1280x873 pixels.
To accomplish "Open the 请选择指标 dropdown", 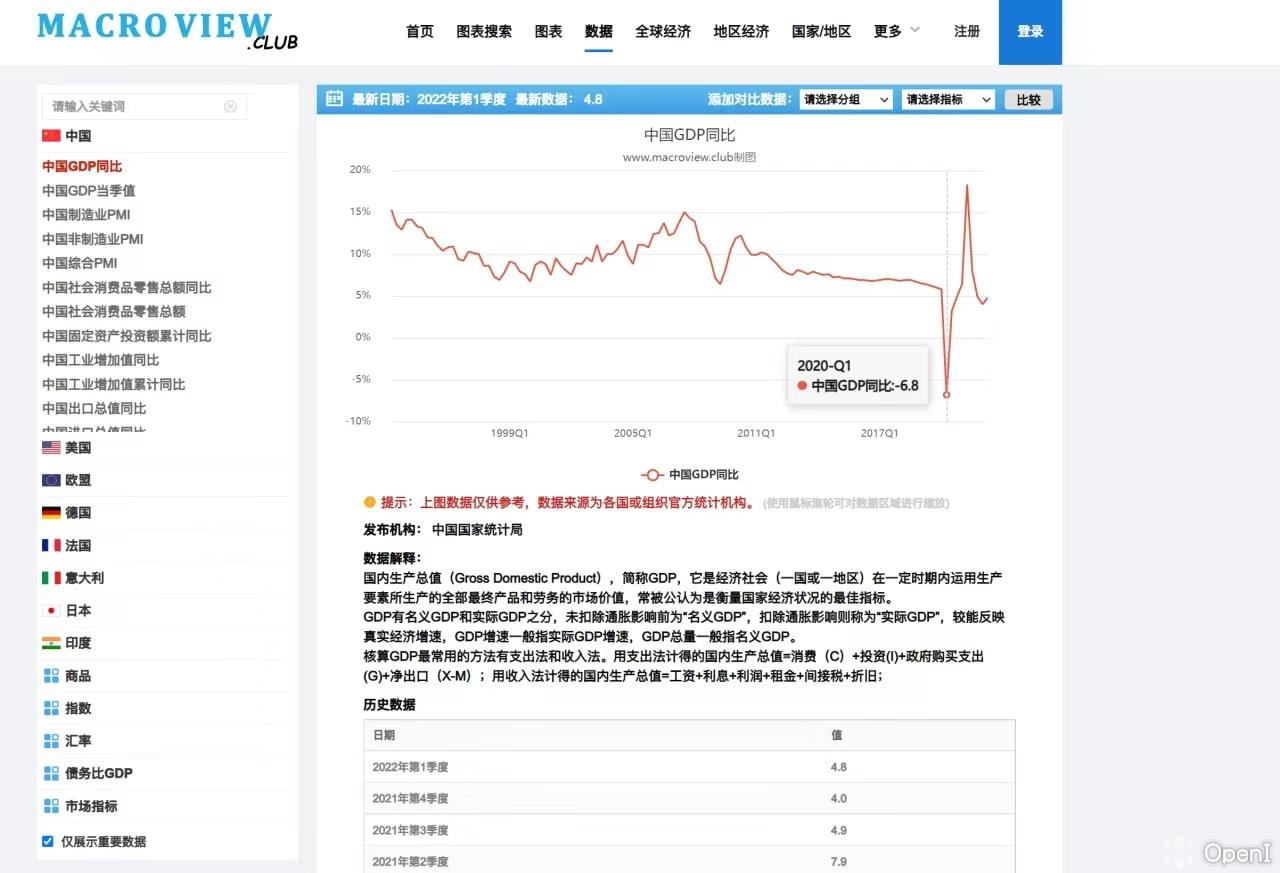I will (x=947, y=99).
